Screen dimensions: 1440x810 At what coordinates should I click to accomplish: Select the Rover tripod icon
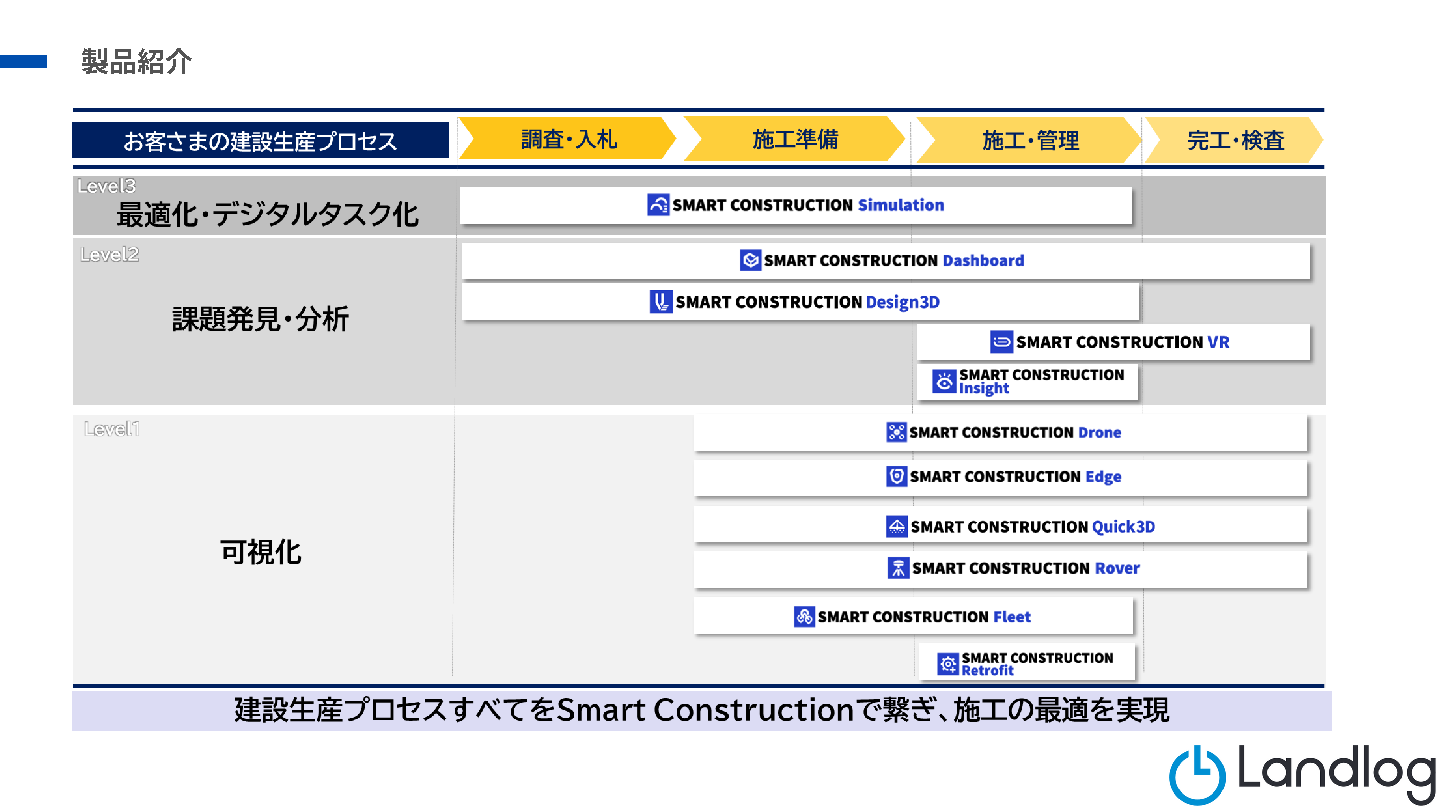click(898, 568)
